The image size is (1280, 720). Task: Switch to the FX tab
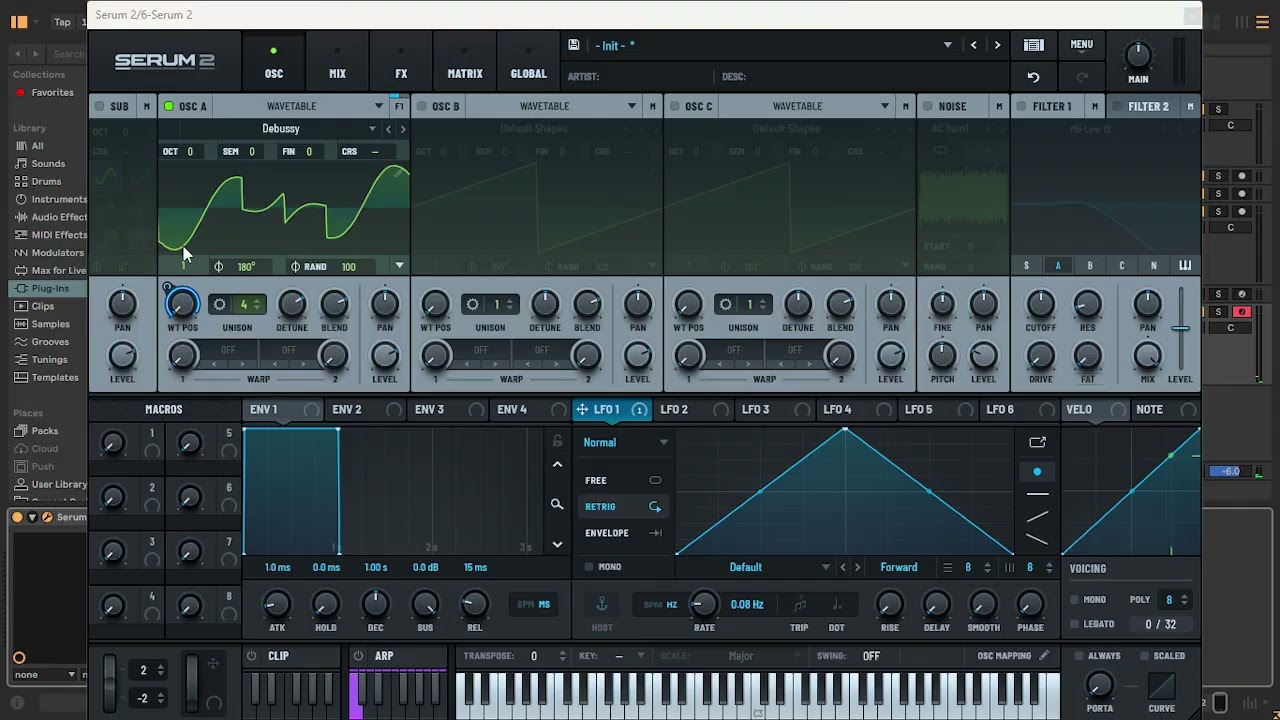coord(401,63)
